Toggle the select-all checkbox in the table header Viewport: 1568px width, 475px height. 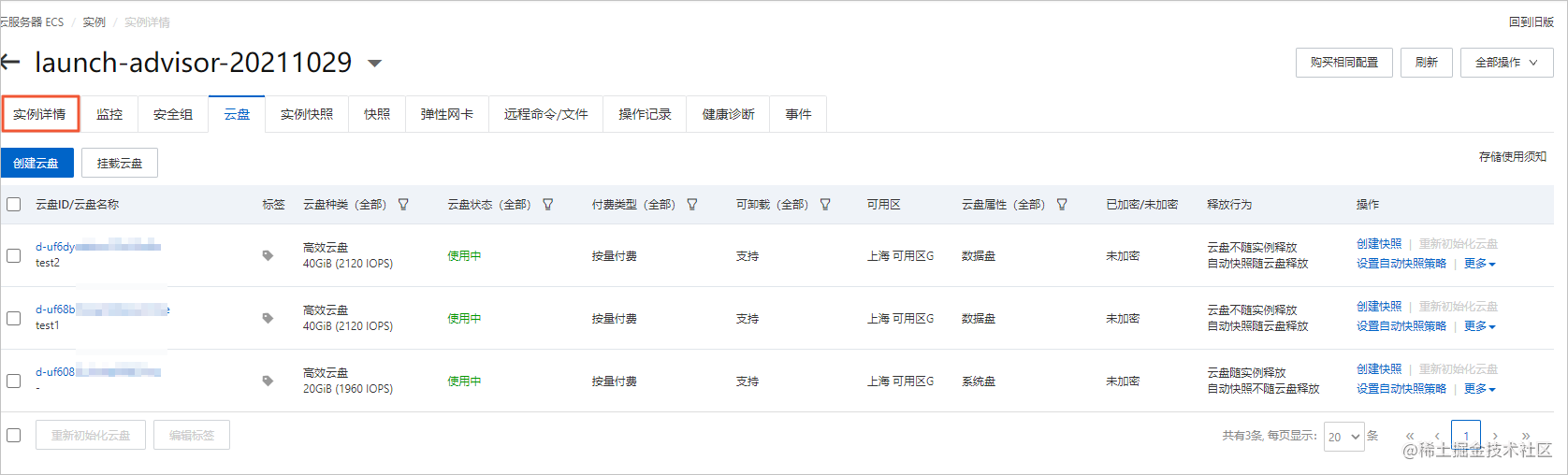point(14,204)
